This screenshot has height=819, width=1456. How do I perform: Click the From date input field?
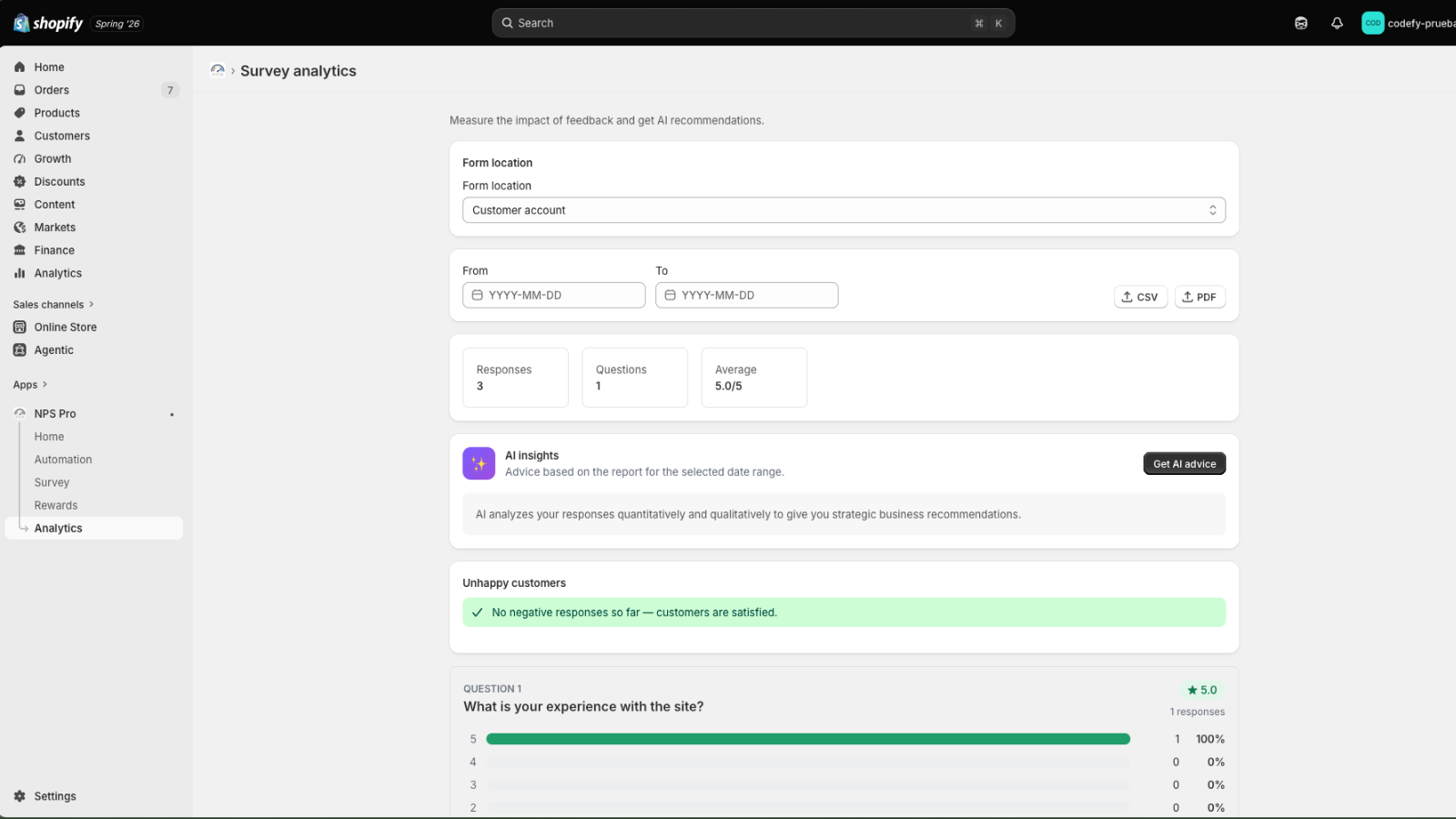coord(554,296)
